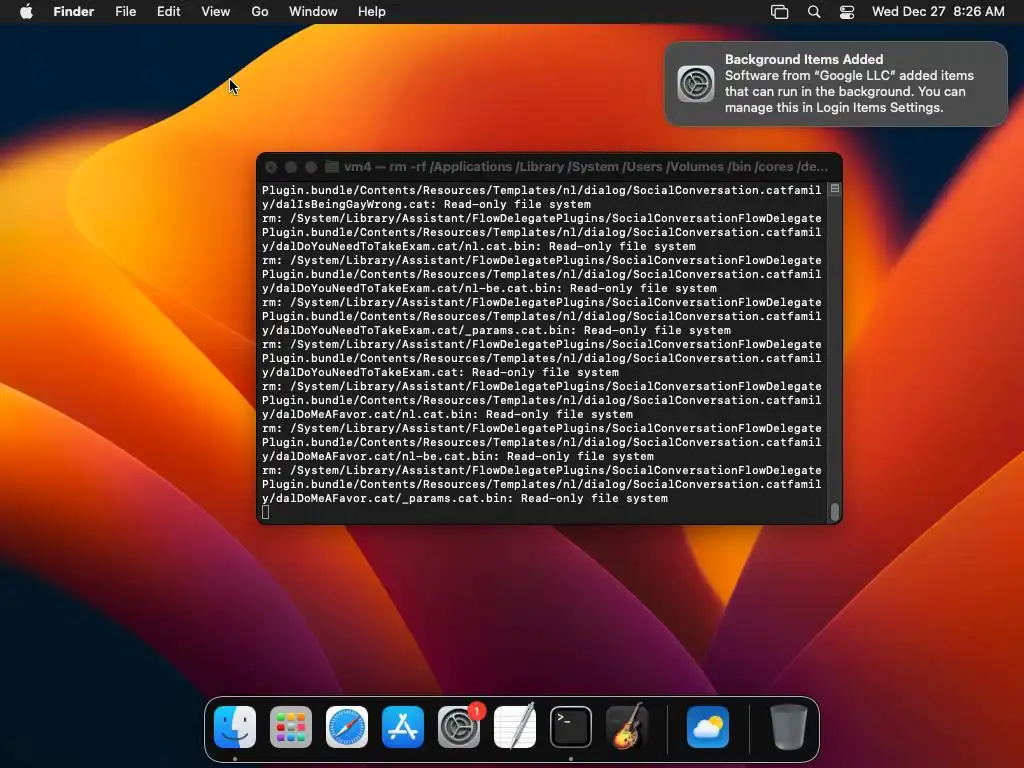This screenshot has width=1024, height=768.
Task: Close the Terminal window
Action: pos(271,167)
